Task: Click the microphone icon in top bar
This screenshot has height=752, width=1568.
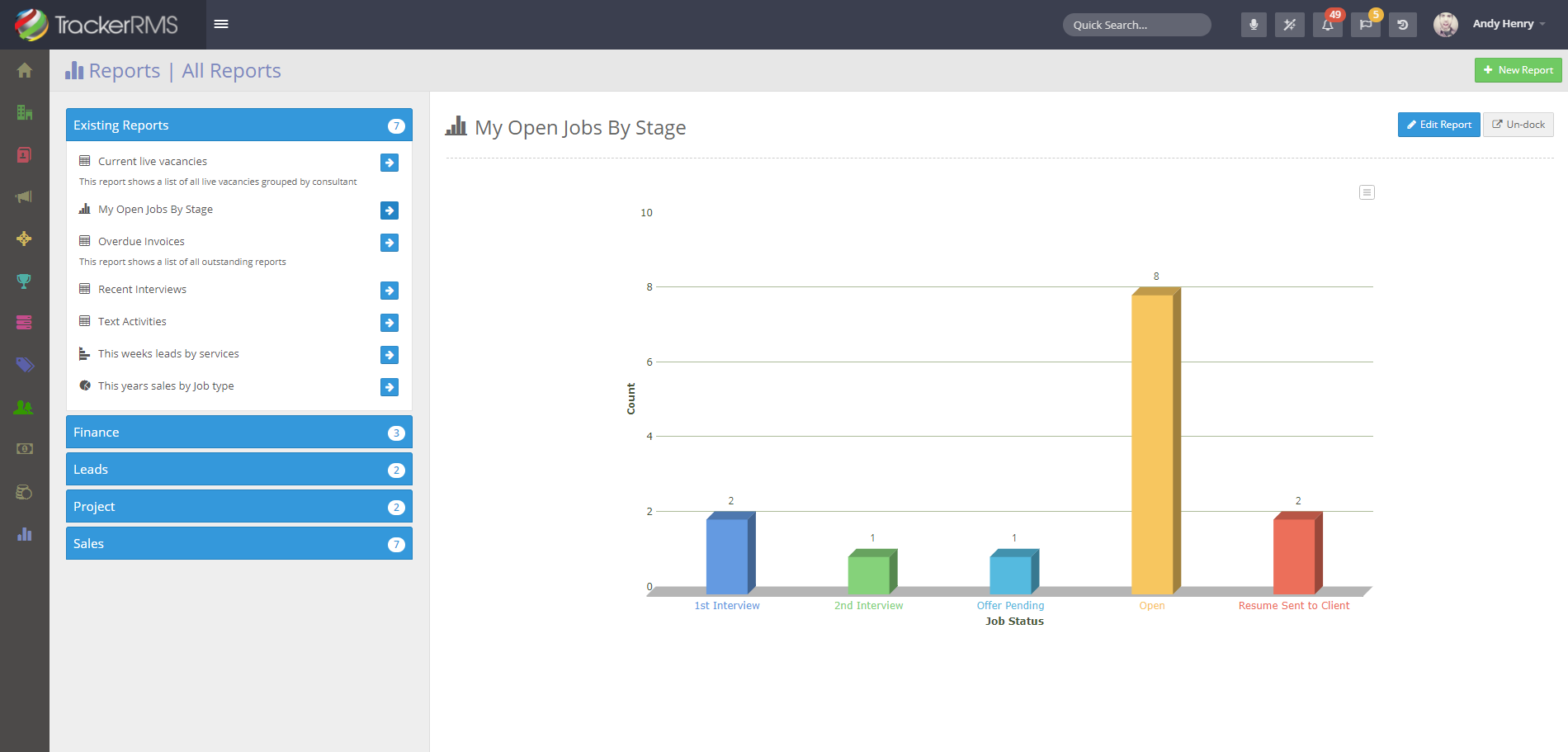Action: [x=1254, y=25]
